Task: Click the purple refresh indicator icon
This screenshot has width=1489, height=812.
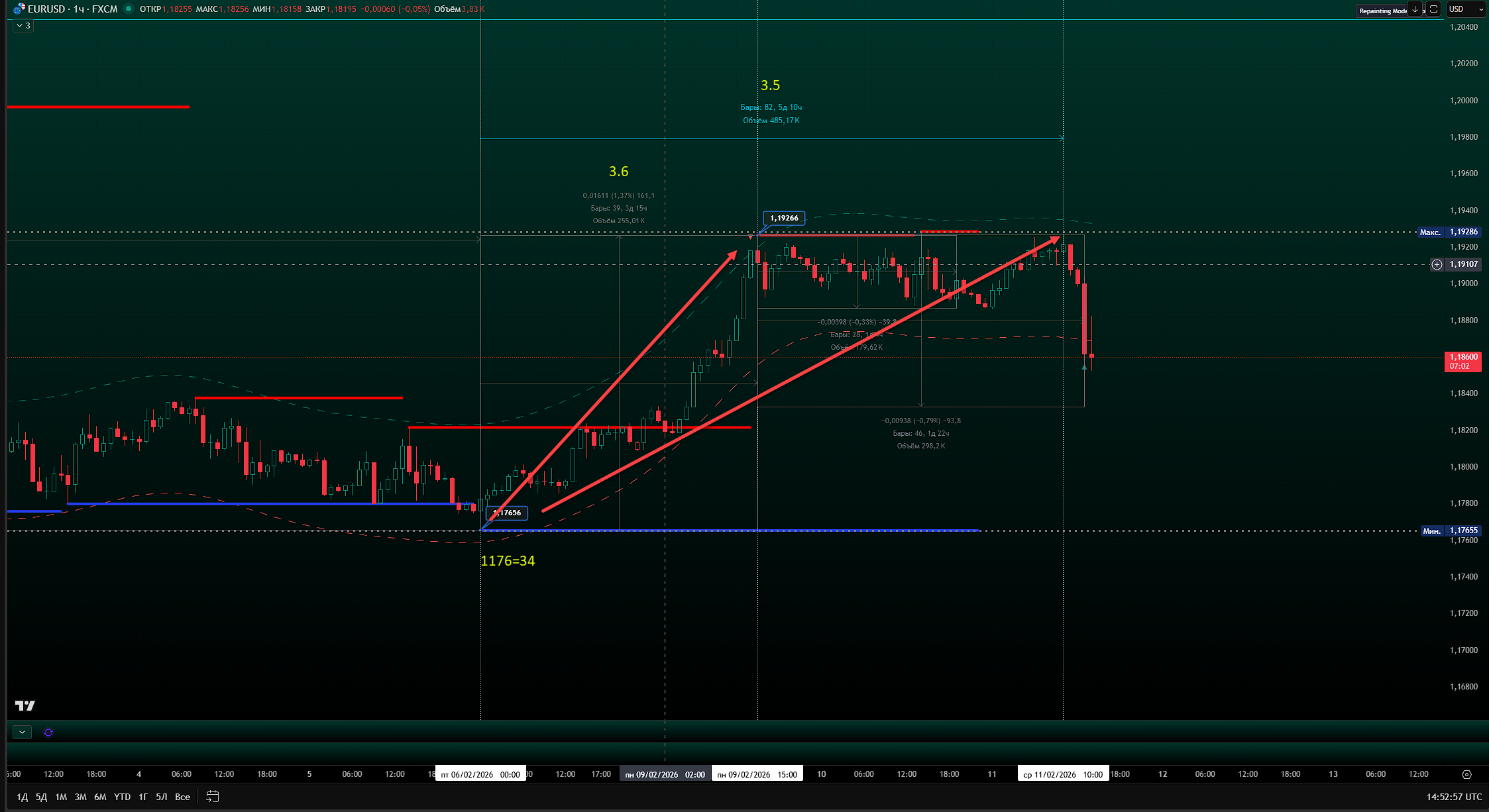Action: (x=48, y=732)
